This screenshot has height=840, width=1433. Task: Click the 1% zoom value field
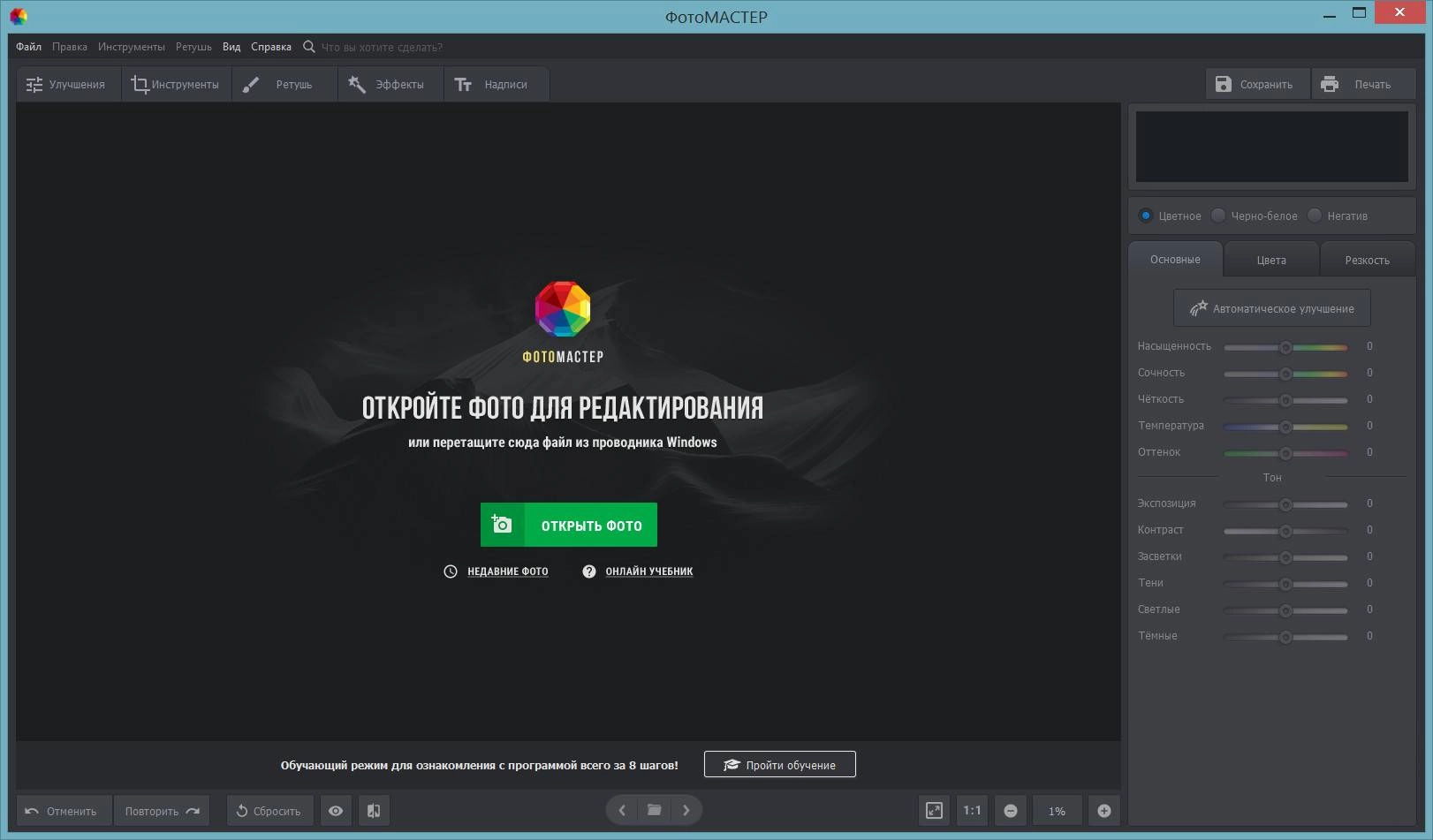pyautogui.click(x=1057, y=810)
